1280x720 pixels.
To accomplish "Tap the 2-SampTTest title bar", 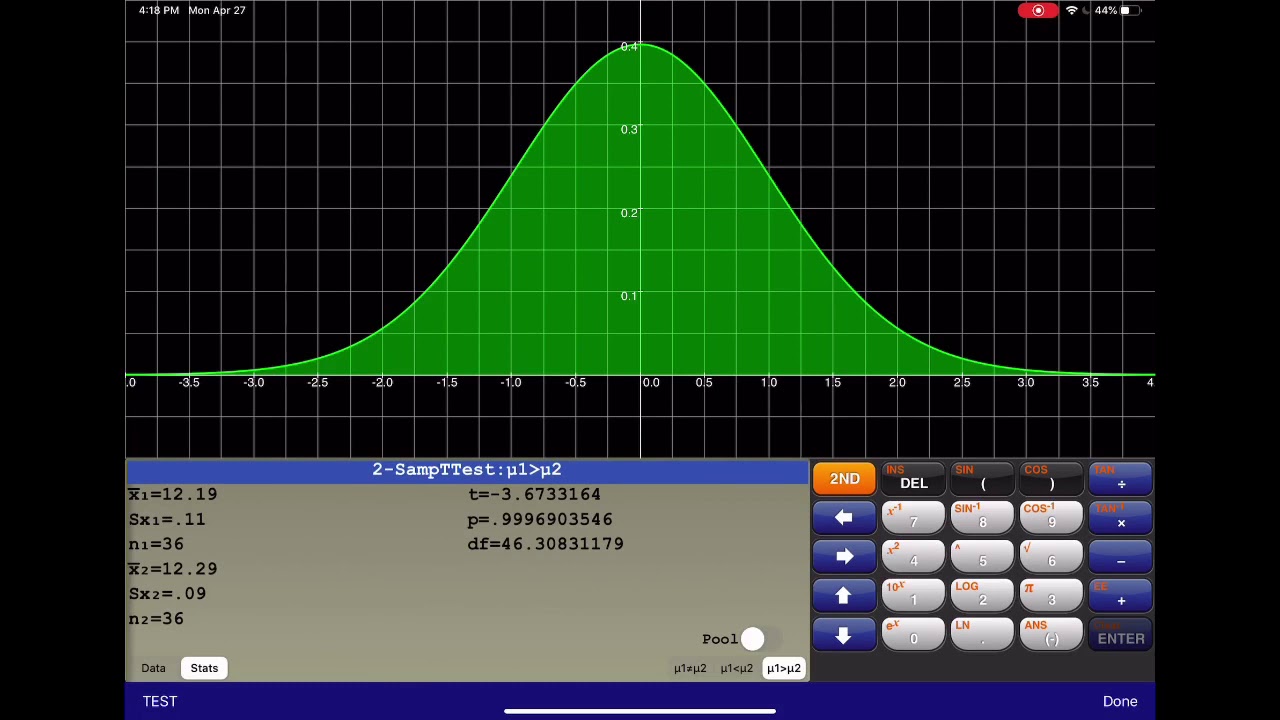I will [x=467, y=469].
